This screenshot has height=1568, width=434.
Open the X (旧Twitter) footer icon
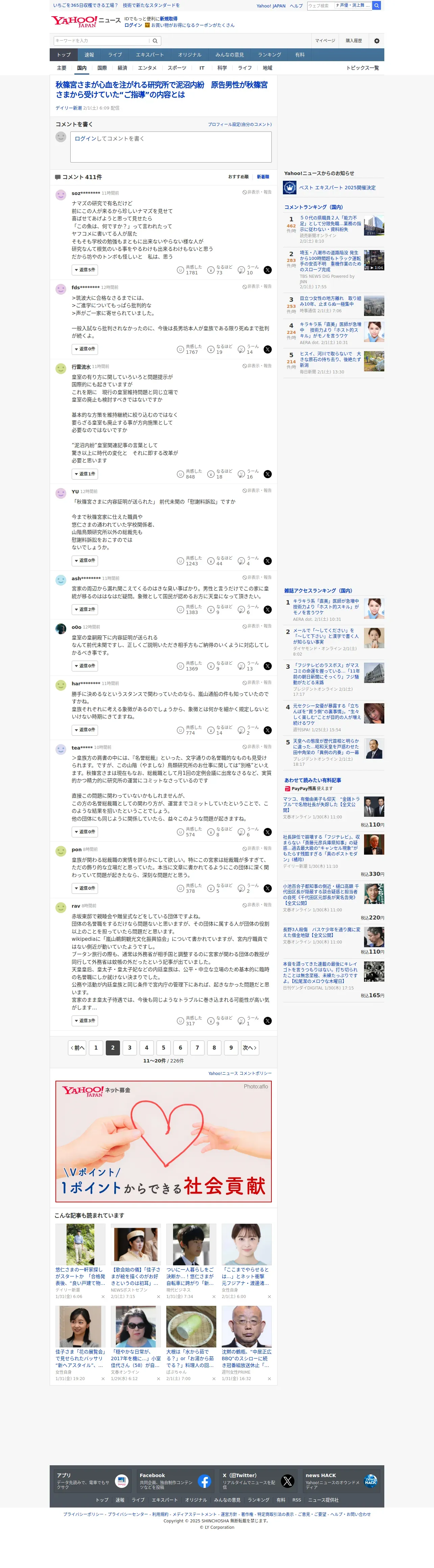287,1481
